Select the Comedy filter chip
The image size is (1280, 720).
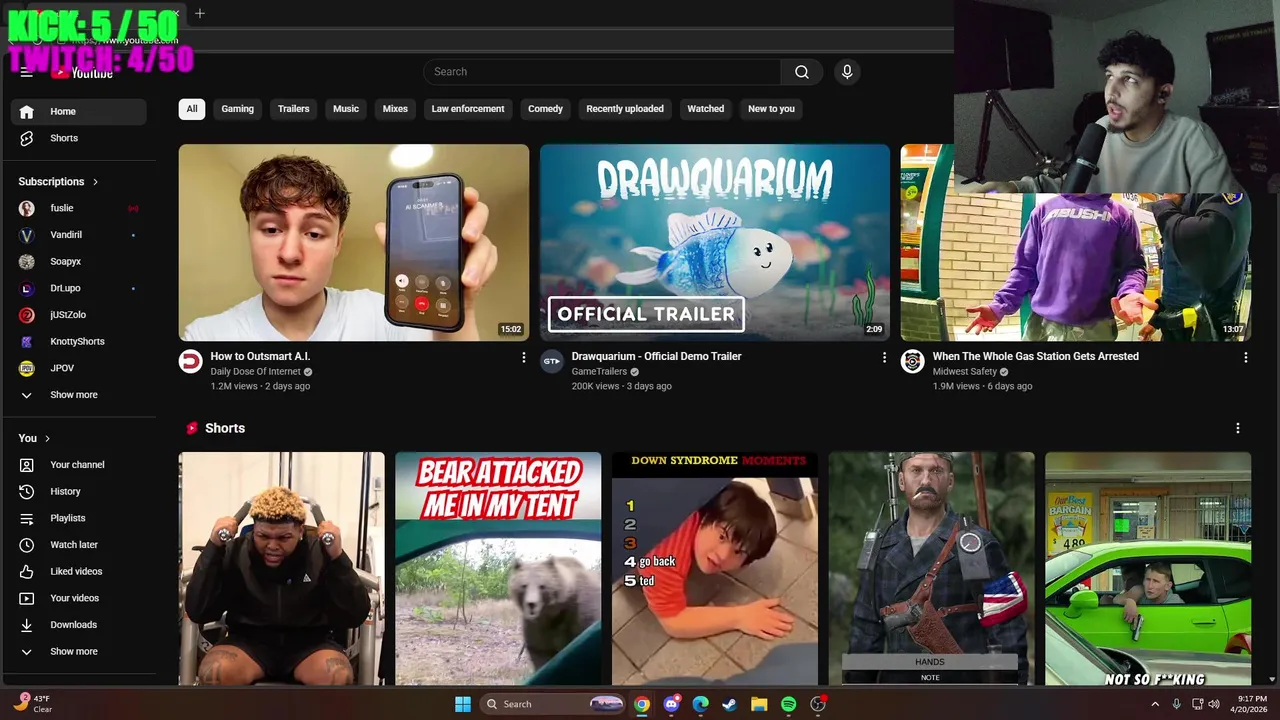[546, 109]
